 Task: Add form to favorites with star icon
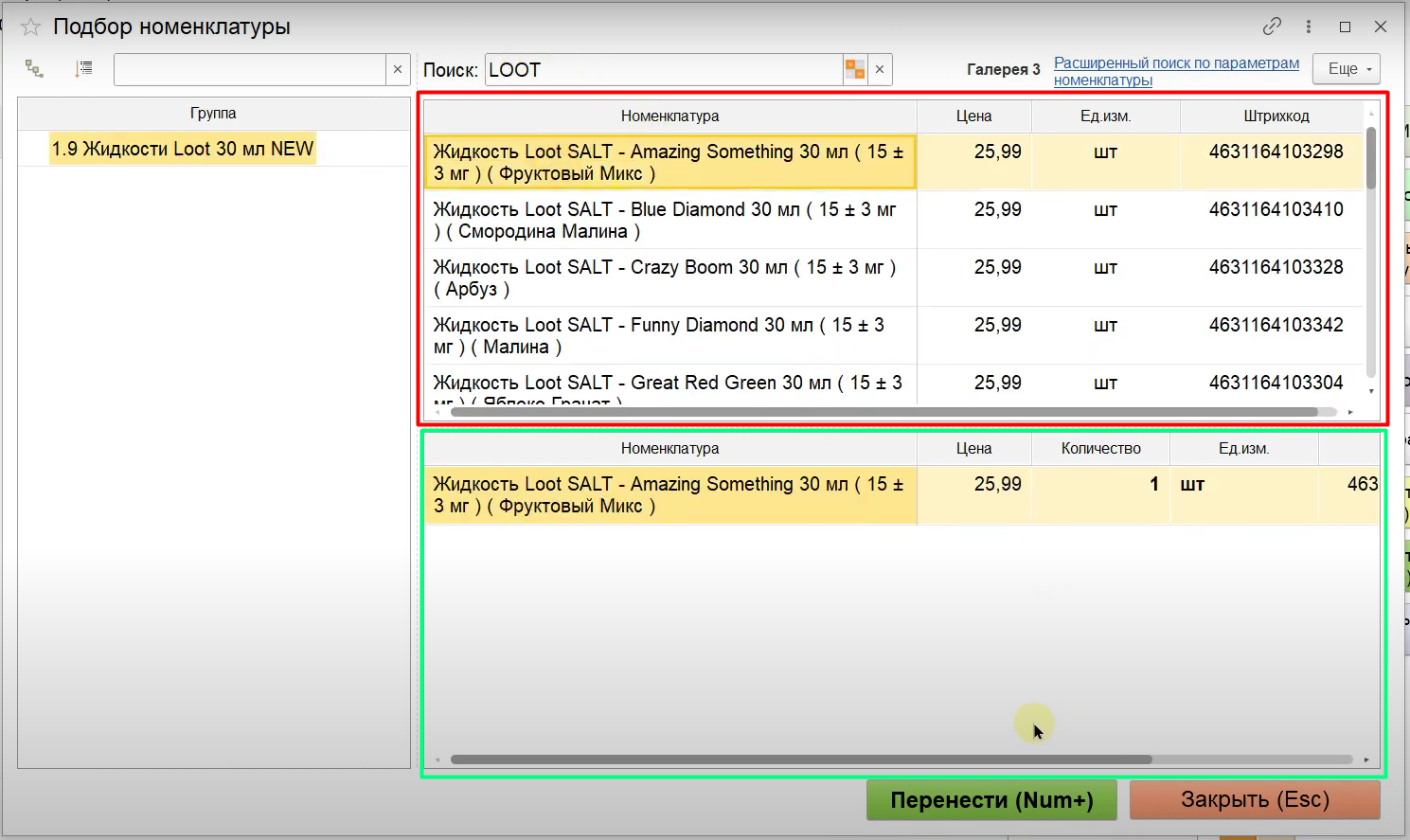coord(31,27)
